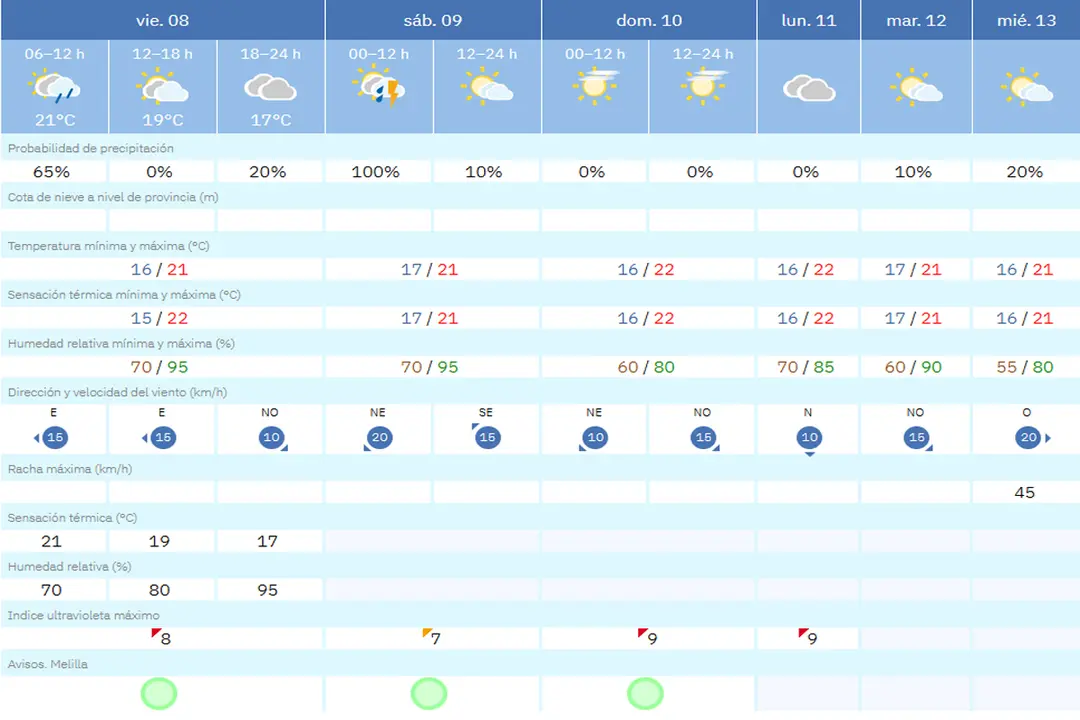Click the Dirección y velocidad del viento label

(x=117, y=392)
